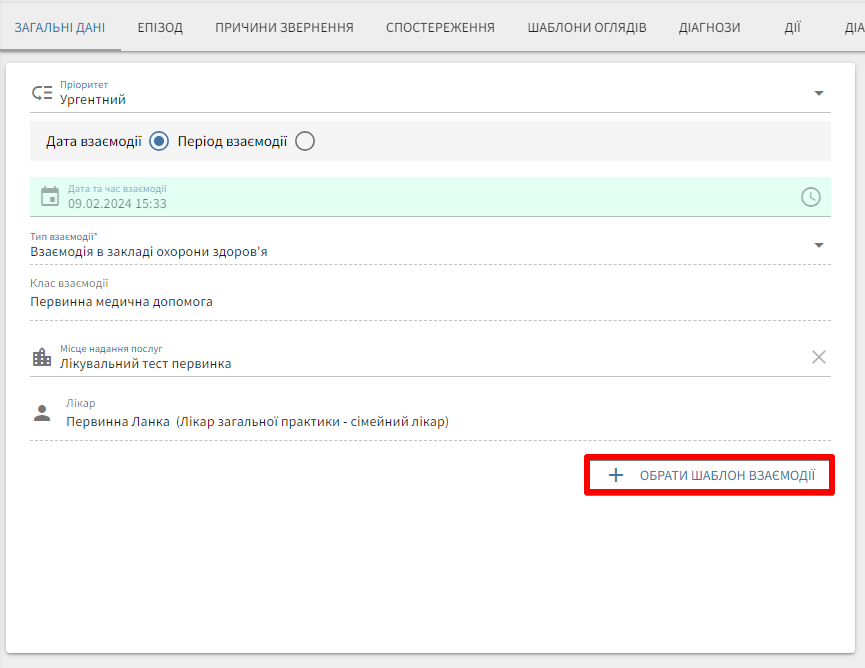Select the Період взаємодії radio button

click(x=305, y=141)
